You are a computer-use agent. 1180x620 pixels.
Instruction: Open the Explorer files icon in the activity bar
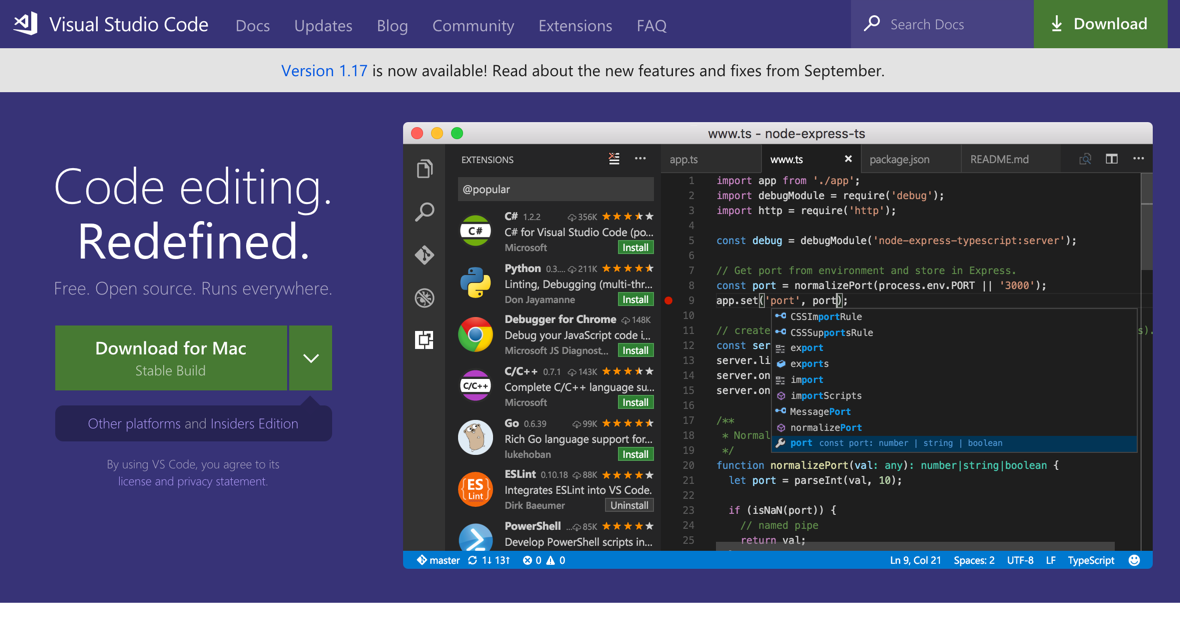tap(424, 169)
